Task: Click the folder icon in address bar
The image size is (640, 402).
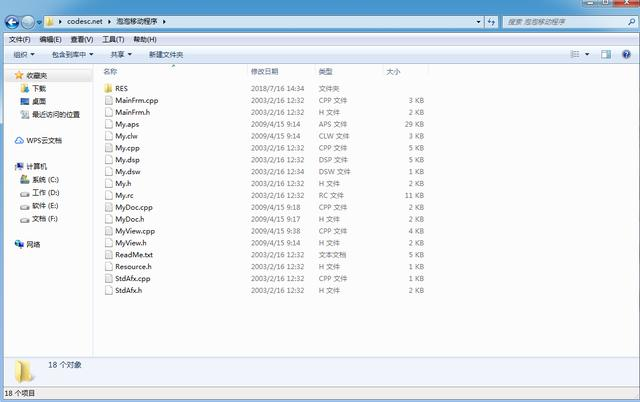Action: point(49,22)
